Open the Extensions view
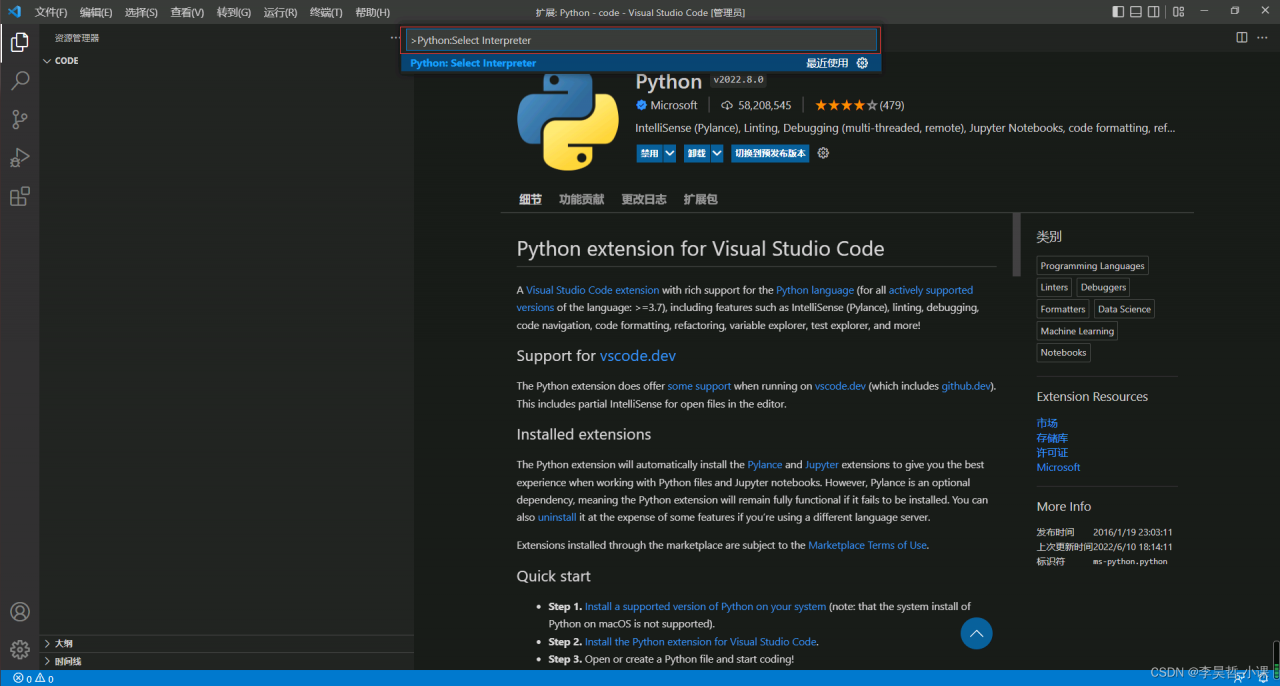1280x686 pixels. (x=19, y=197)
